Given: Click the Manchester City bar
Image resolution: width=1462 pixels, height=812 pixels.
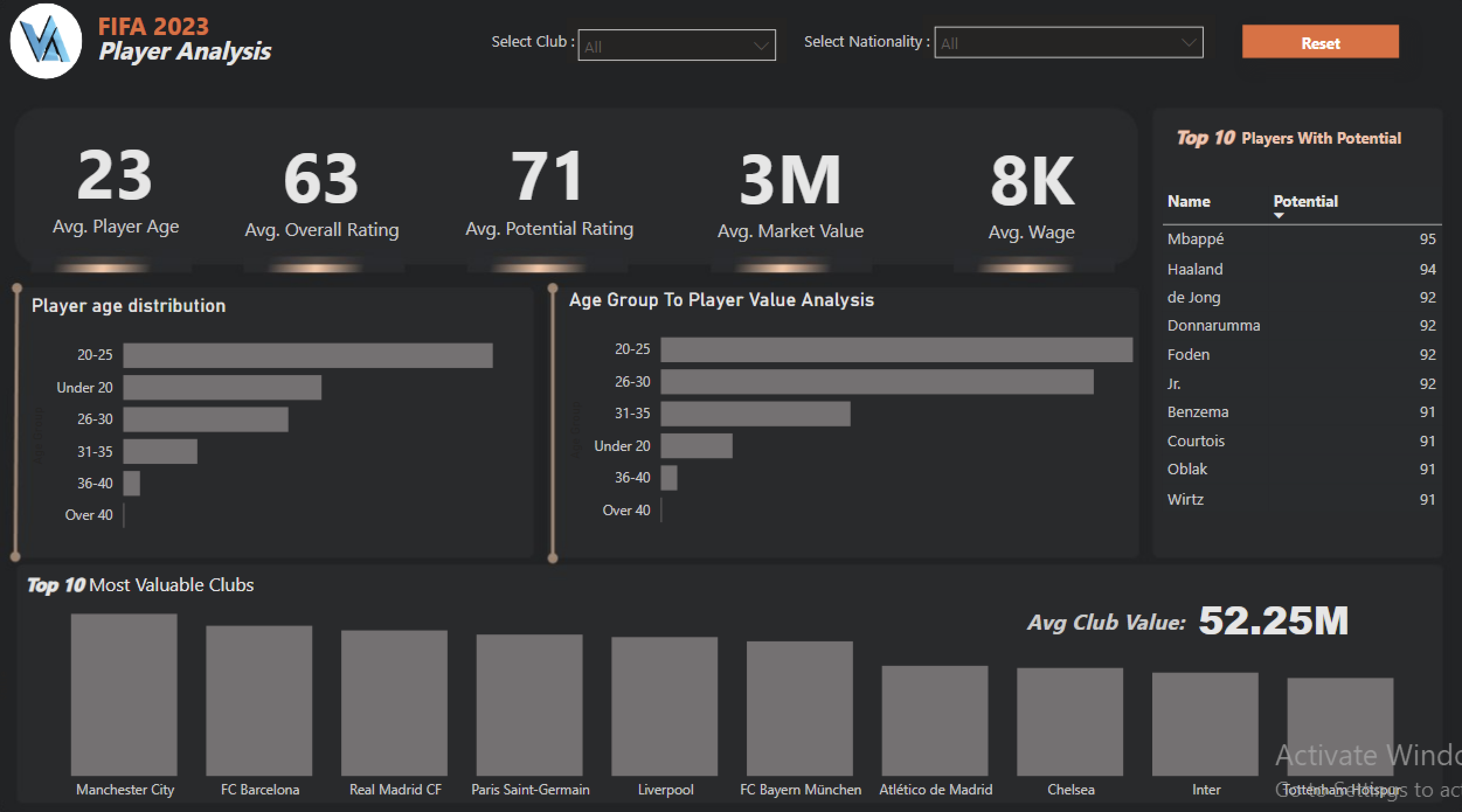Looking at the screenshot, I should (124, 694).
